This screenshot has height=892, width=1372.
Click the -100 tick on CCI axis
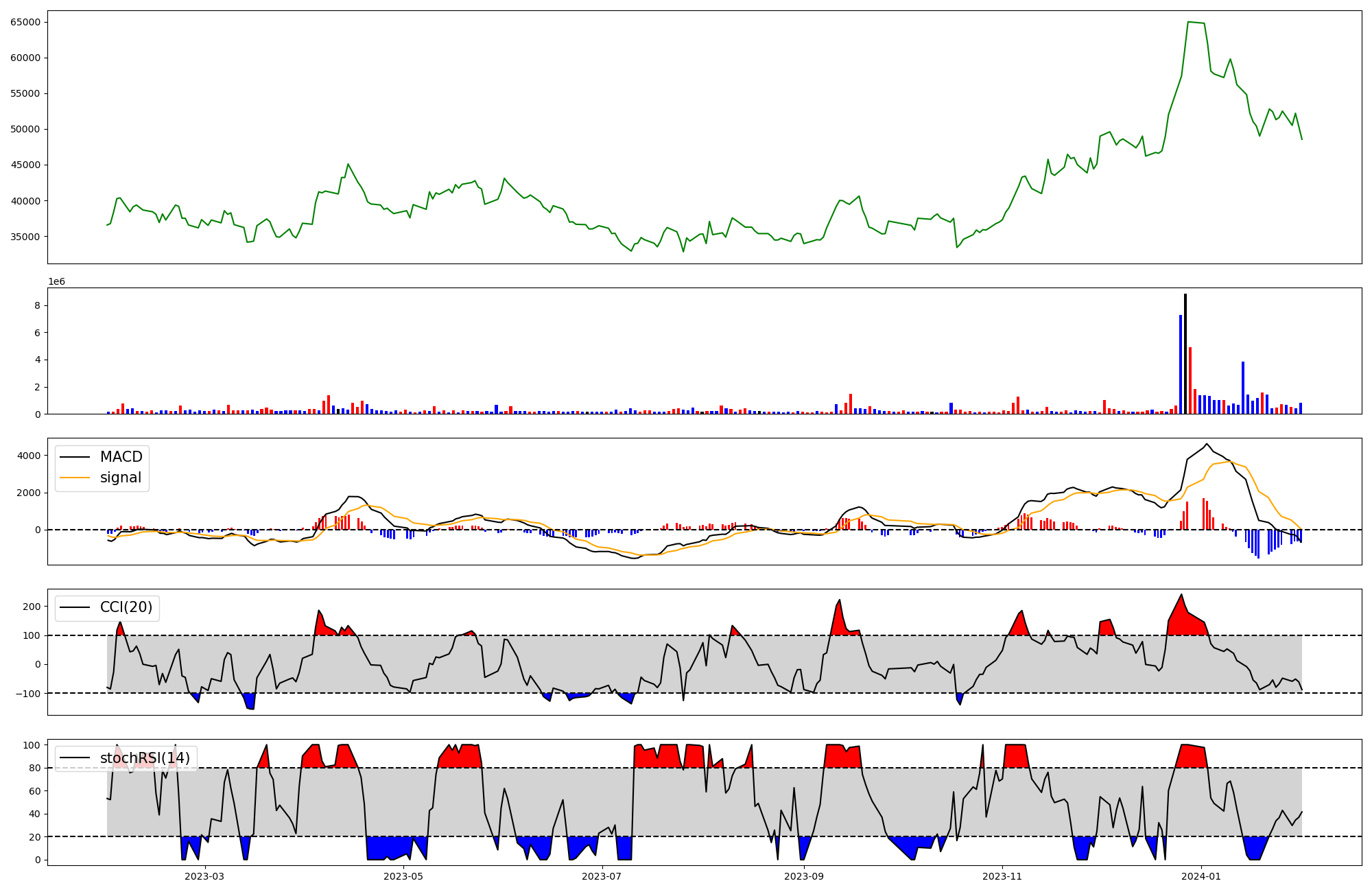pos(29,694)
